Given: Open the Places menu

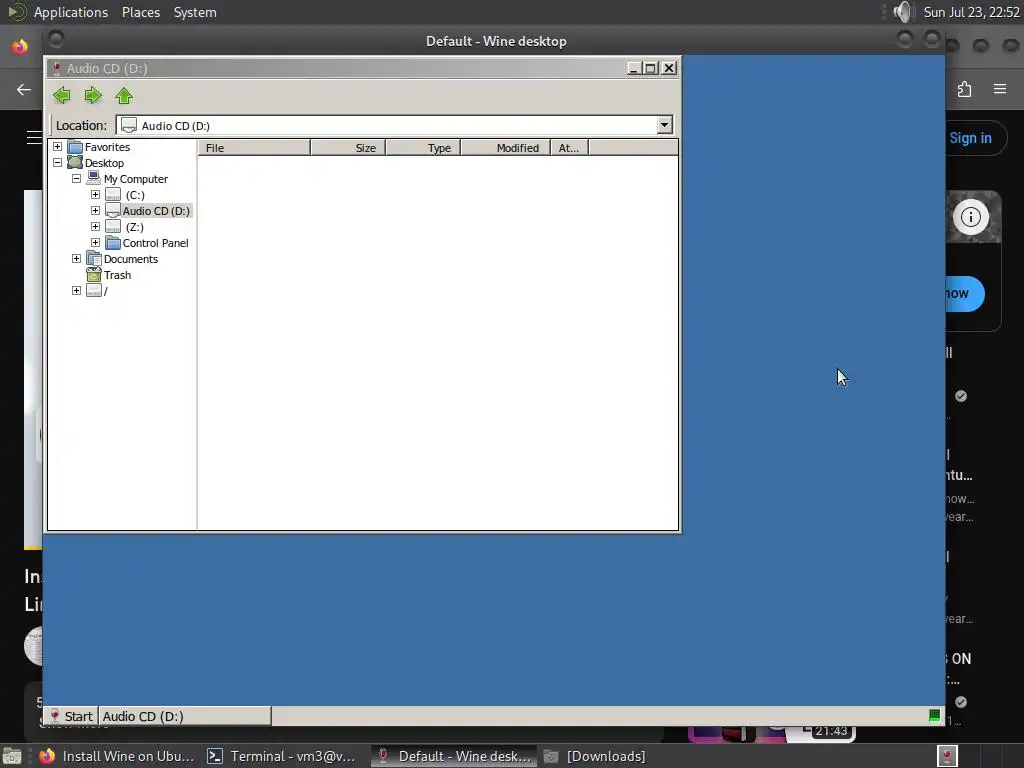Looking at the screenshot, I should coord(140,12).
